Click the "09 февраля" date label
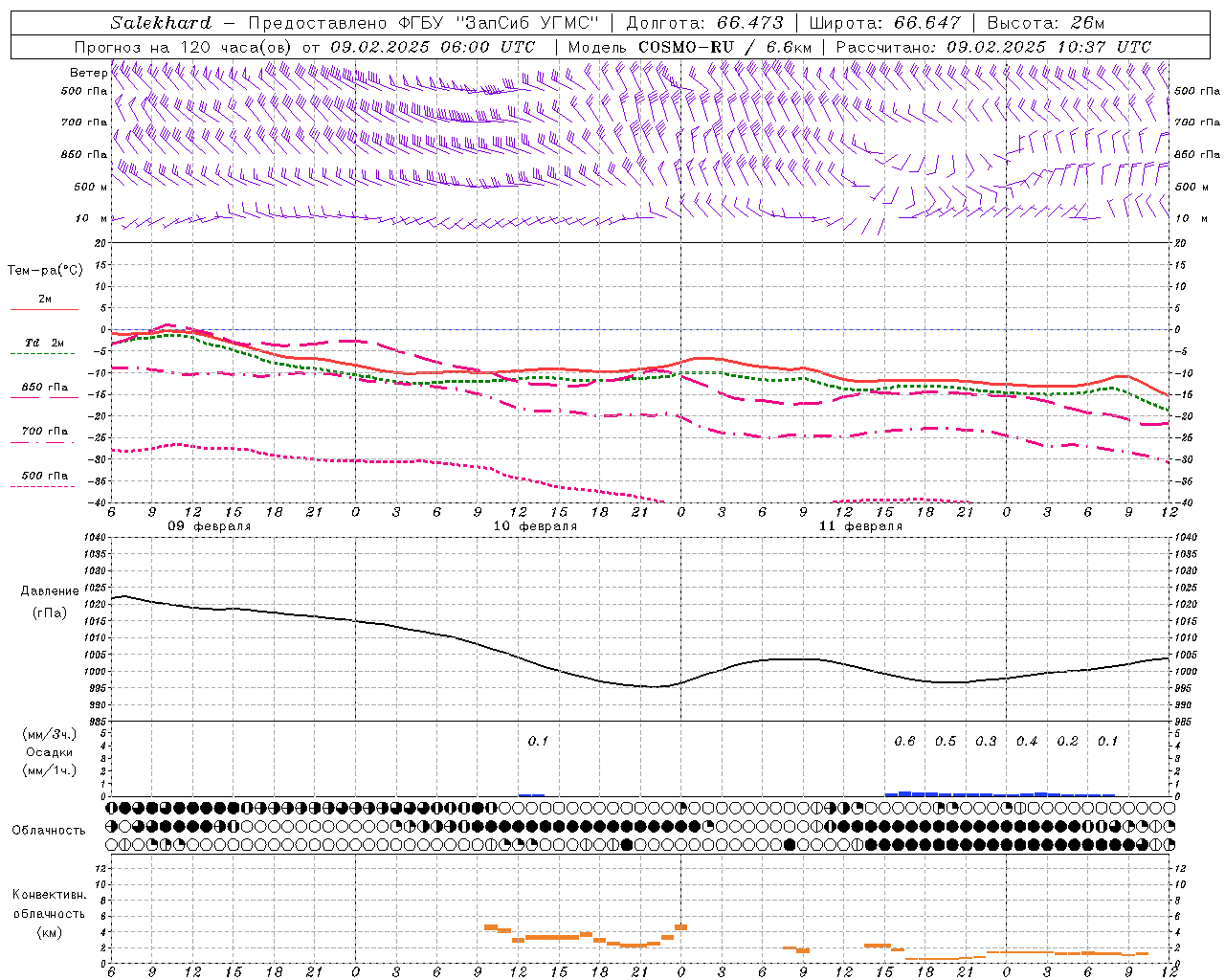 click(x=210, y=526)
